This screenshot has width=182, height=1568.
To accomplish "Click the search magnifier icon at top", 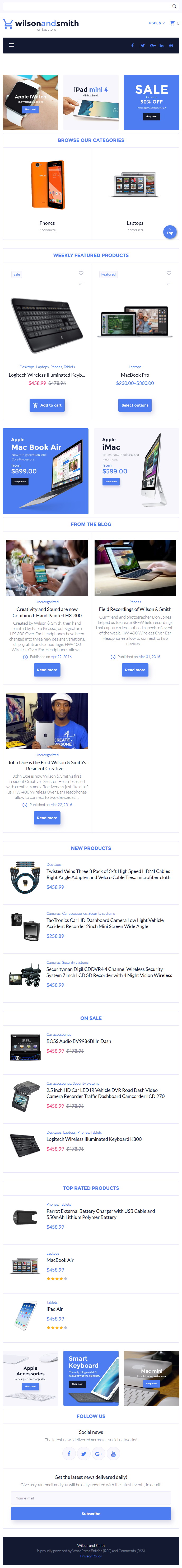I will pyautogui.click(x=174, y=7).
